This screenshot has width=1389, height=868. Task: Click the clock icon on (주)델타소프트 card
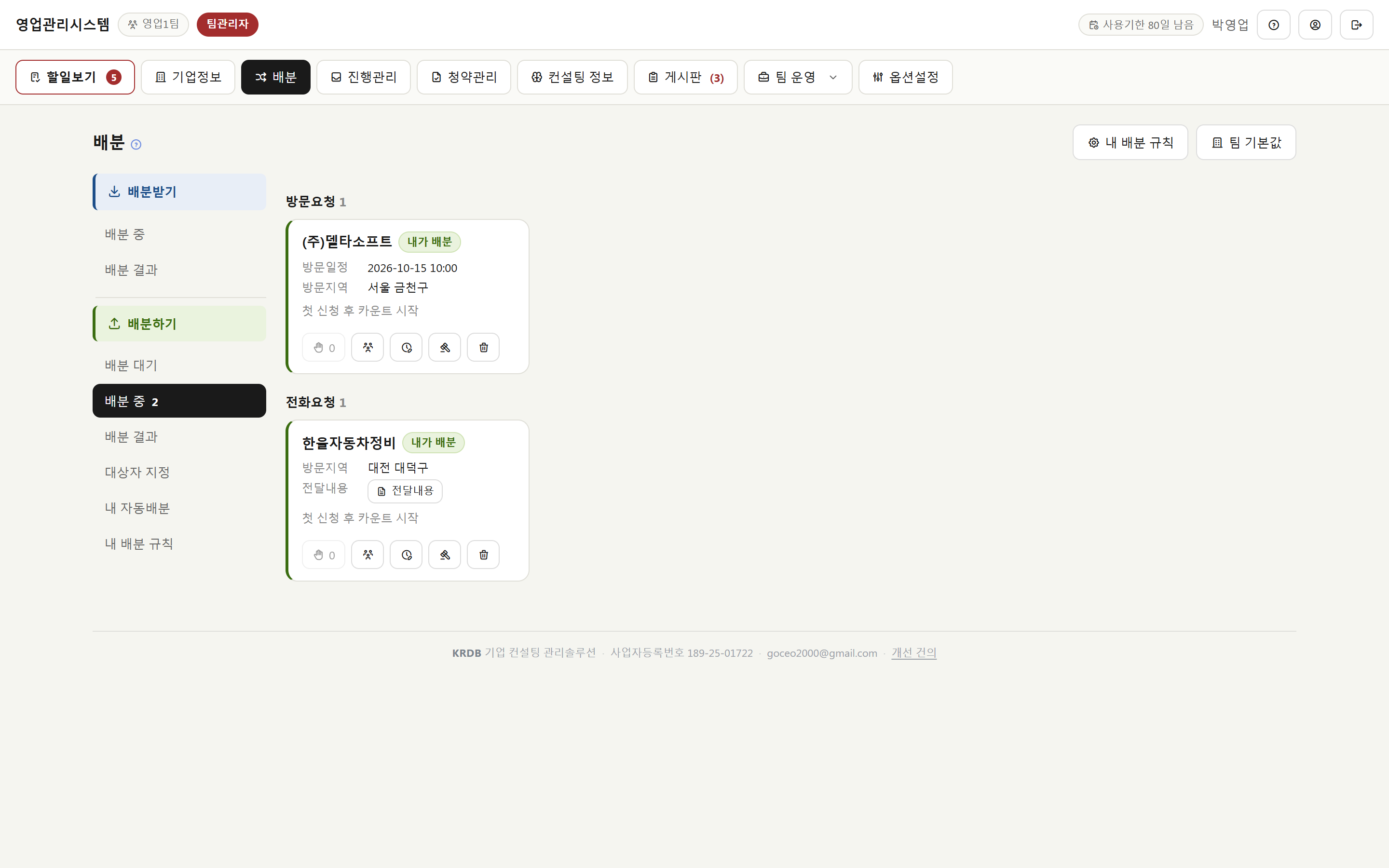(407, 347)
